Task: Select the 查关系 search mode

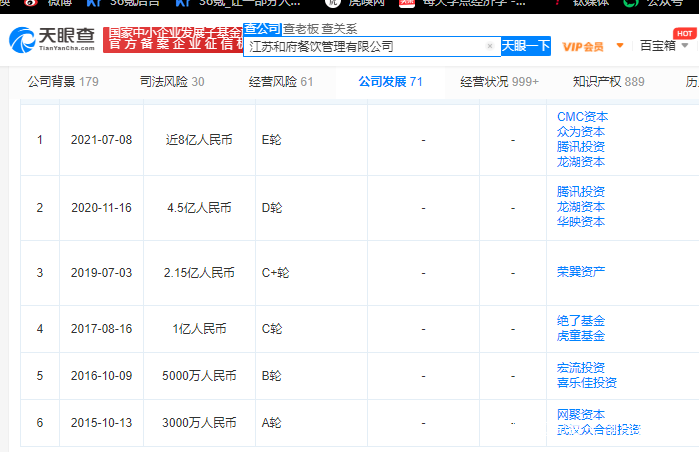Action: click(x=339, y=29)
